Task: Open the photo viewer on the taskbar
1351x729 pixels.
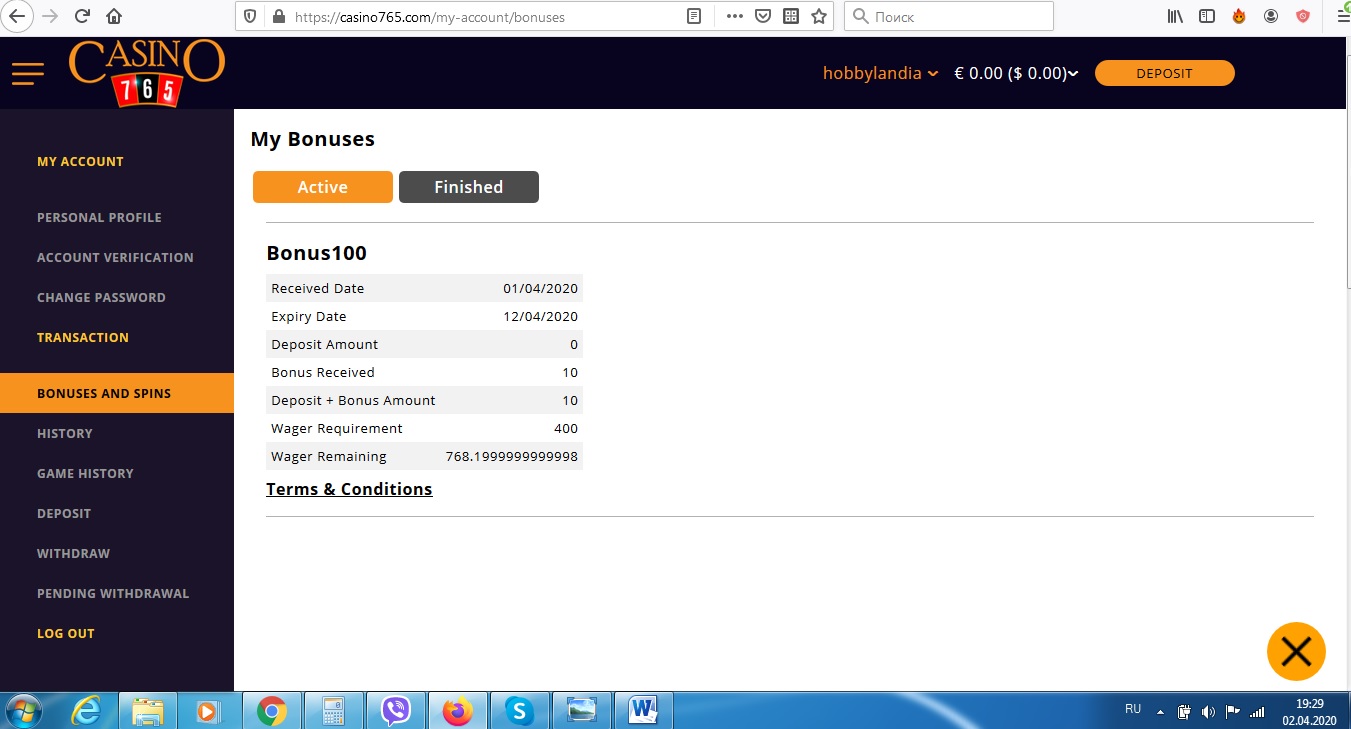Action: click(x=581, y=710)
